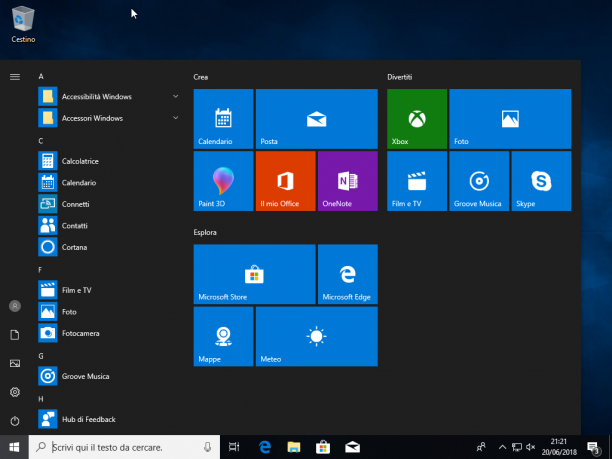
Task: Select the letter C section header
Action: 41,141
